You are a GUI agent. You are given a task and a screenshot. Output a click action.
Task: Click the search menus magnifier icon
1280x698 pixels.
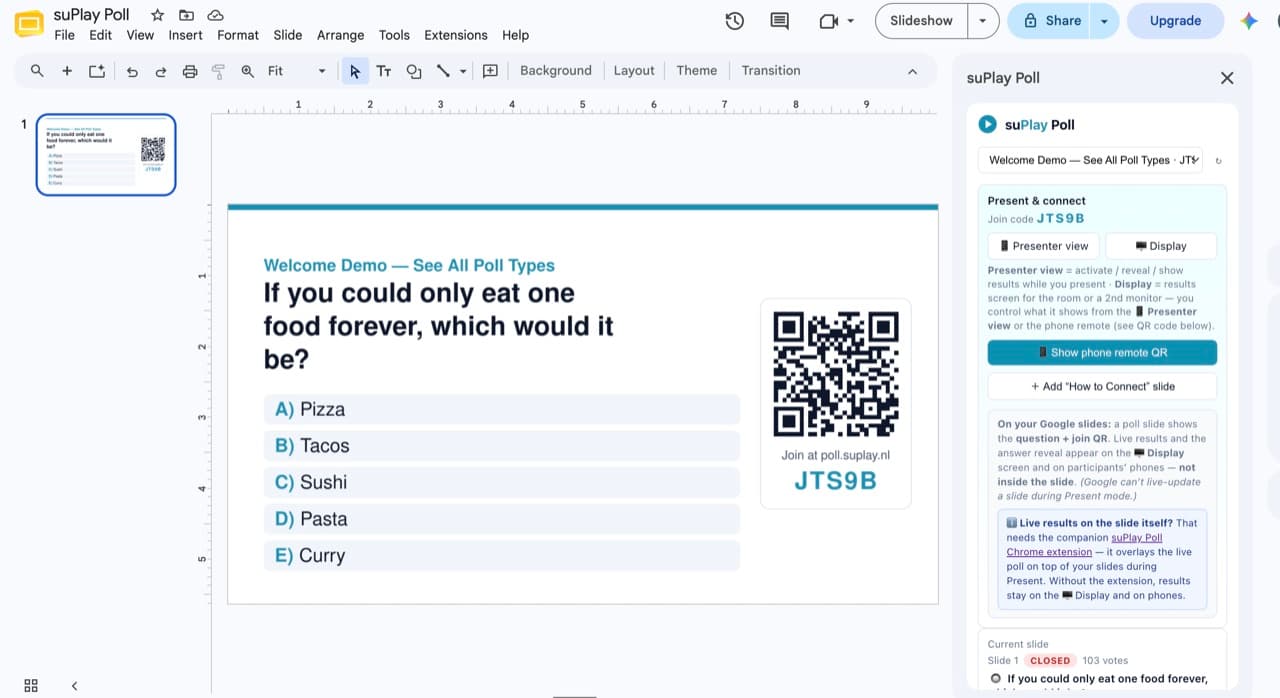37,71
